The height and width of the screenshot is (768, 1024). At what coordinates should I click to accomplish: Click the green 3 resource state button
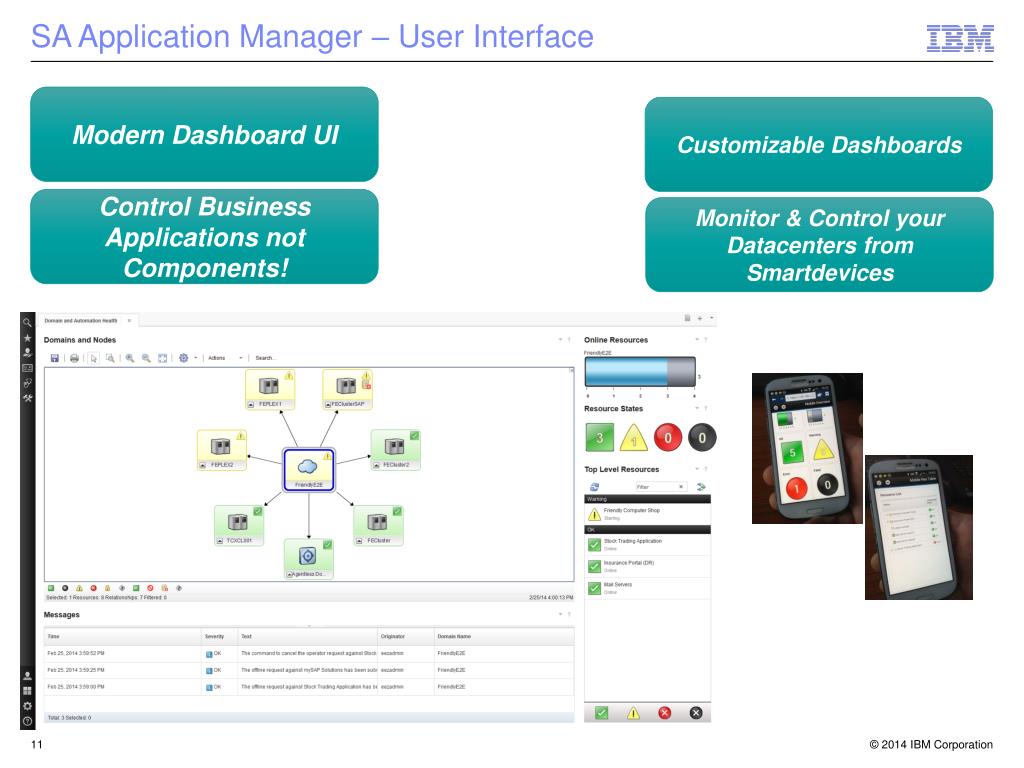[600, 436]
